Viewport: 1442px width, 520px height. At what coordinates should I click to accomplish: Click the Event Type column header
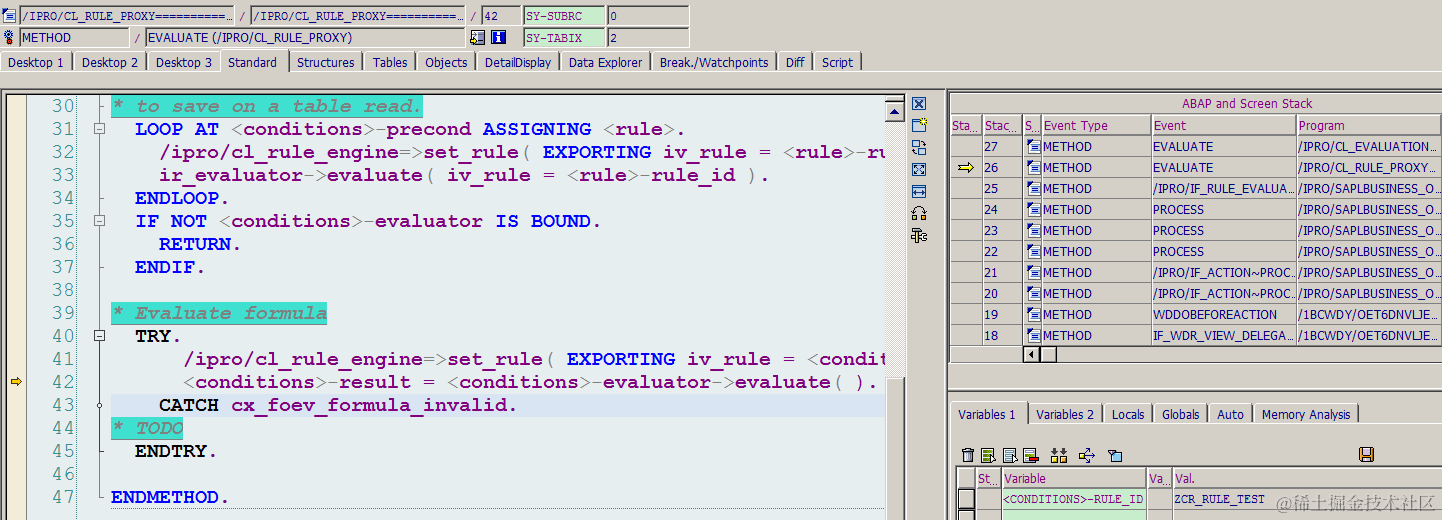click(1096, 126)
